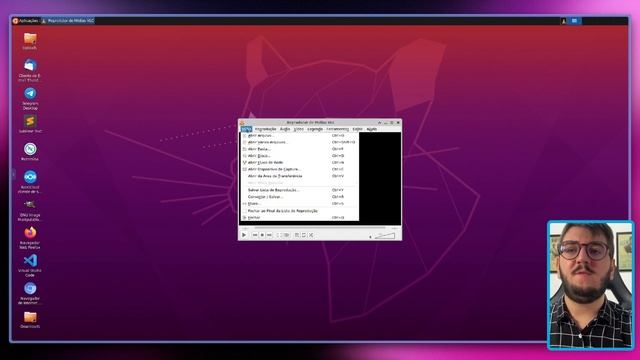The image size is (640, 360).
Task: Click the previous media button in VLC
Action: [255, 235]
